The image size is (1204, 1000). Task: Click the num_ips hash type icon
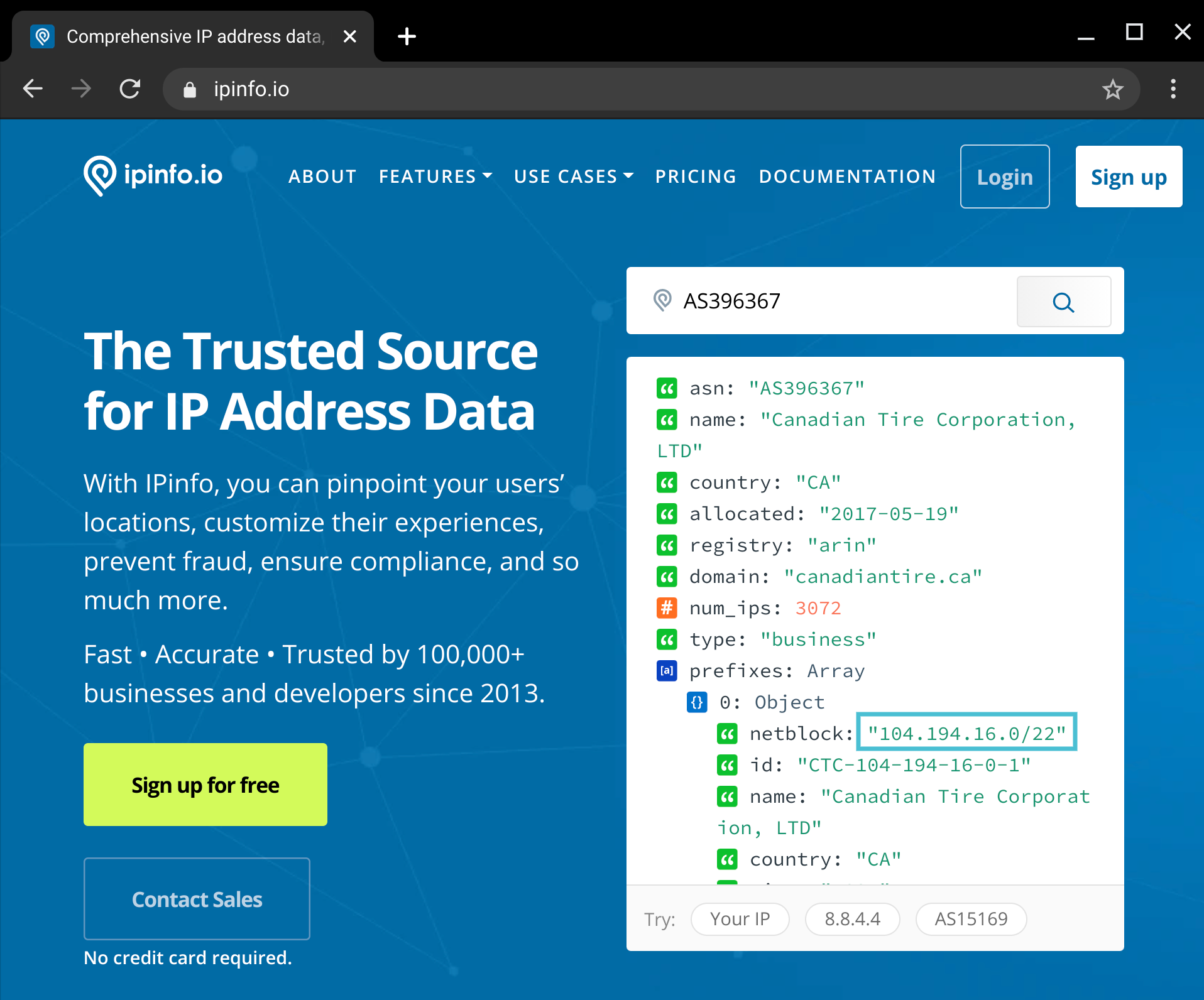coord(667,608)
